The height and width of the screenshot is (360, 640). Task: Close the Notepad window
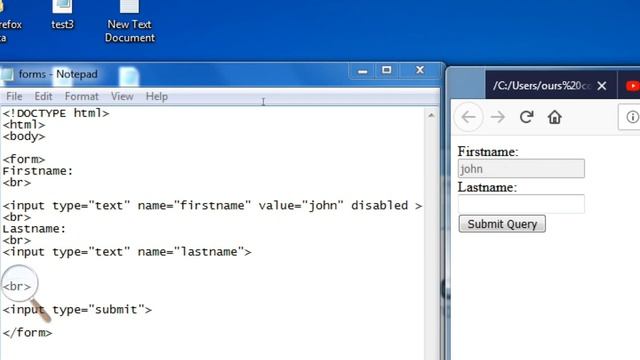(x=420, y=70)
